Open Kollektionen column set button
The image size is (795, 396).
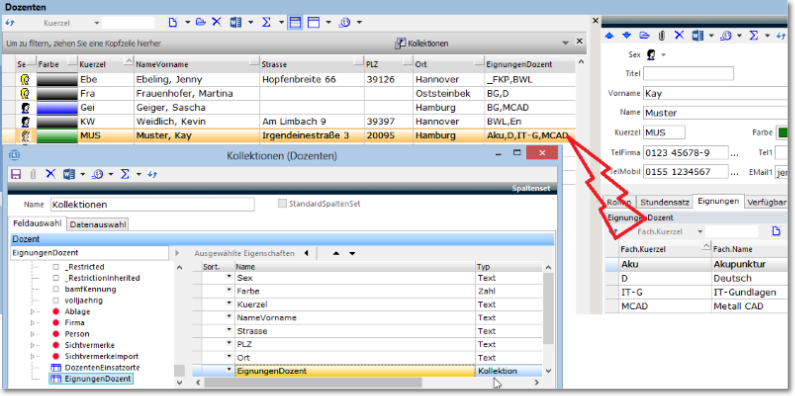tap(421, 44)
